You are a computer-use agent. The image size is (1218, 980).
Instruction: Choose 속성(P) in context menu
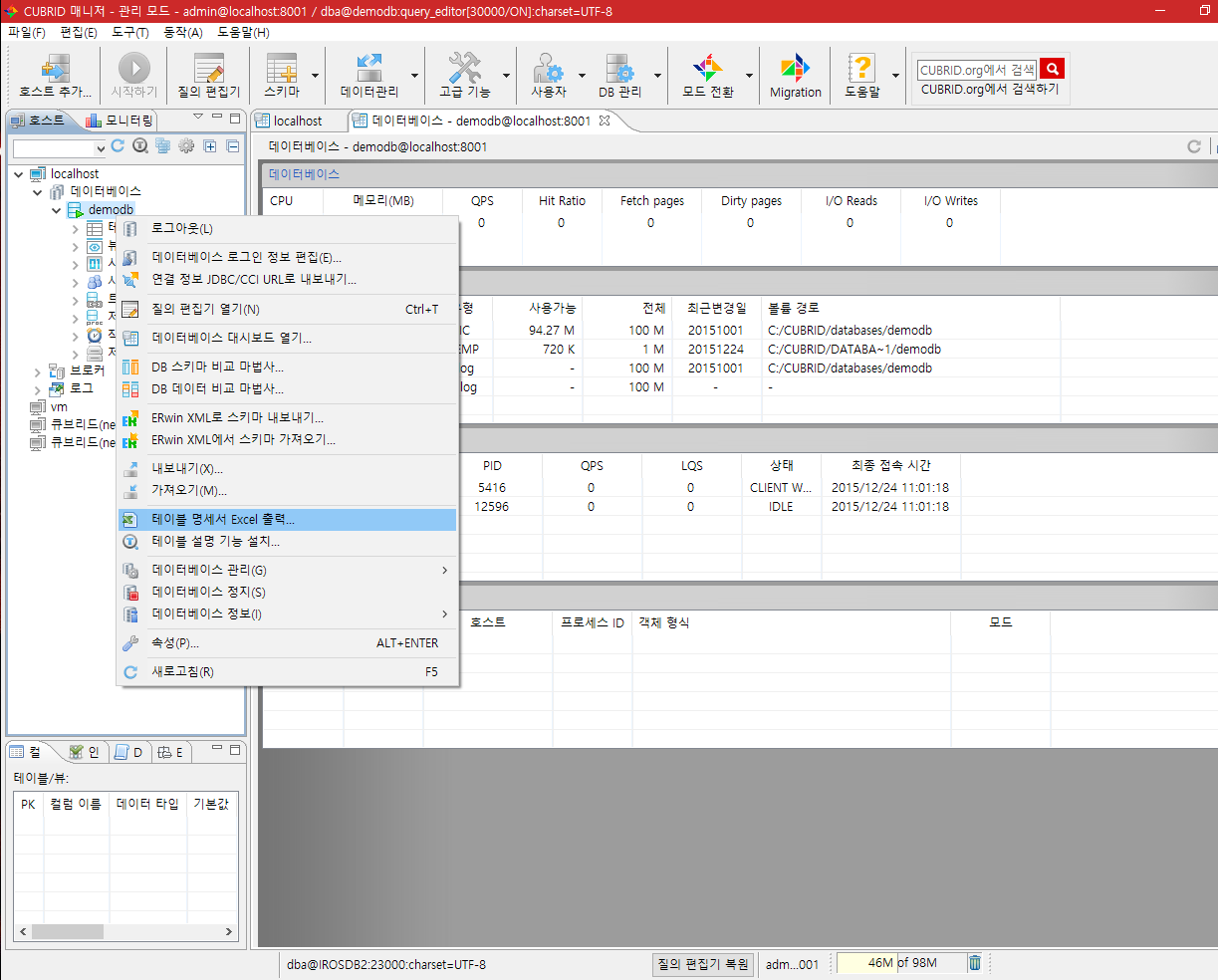pos(288,643)
